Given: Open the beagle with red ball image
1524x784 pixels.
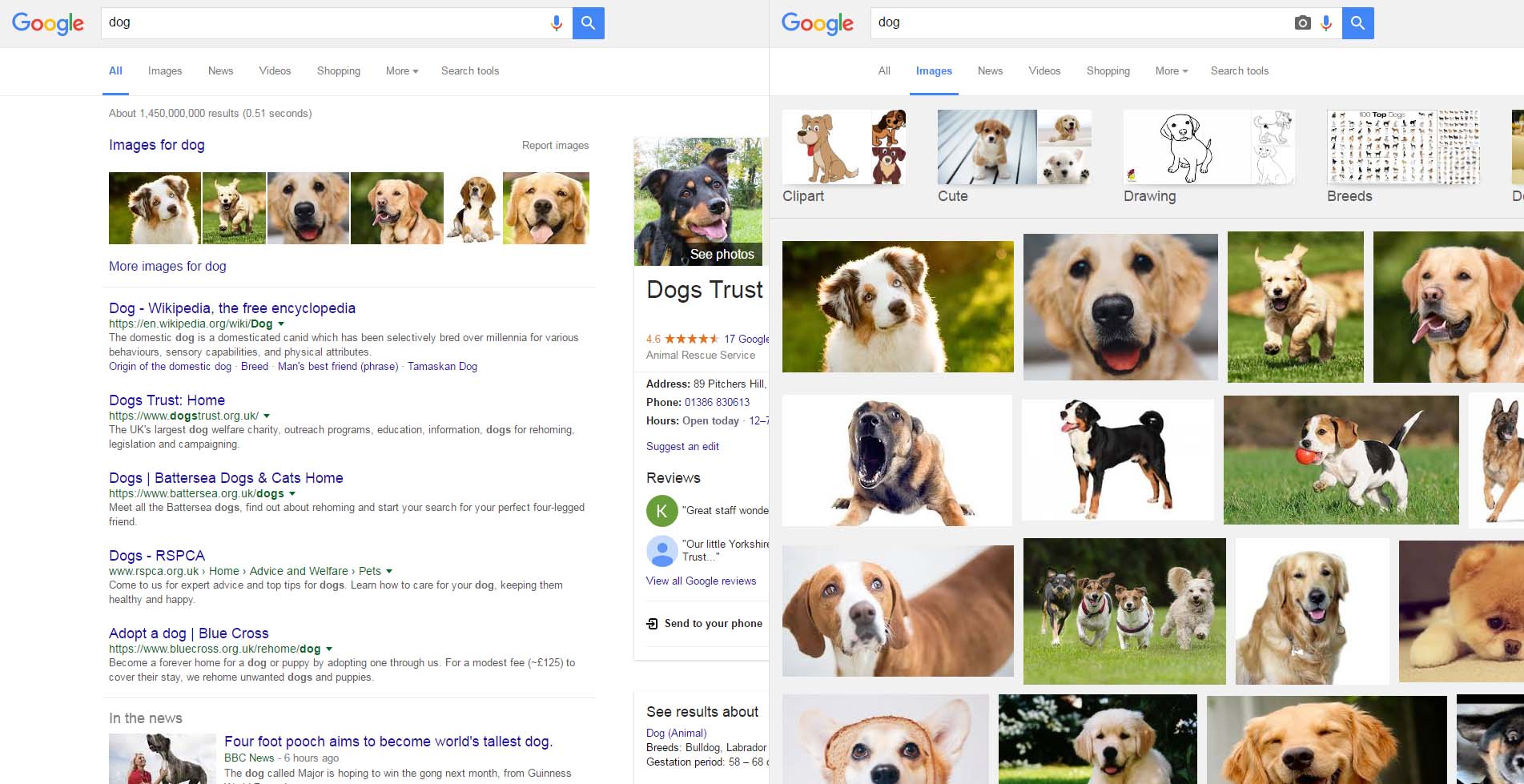Looking at the screenshot, I should click(1341, 460).
